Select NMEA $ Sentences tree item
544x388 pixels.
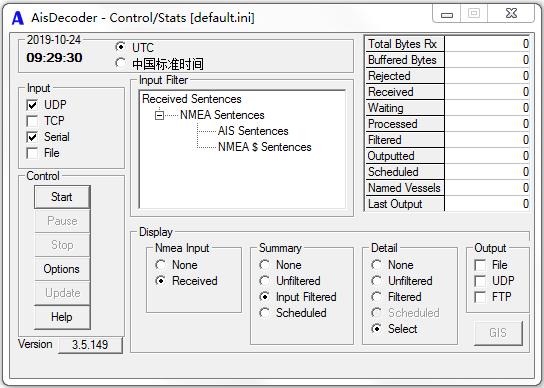(264, 147)
